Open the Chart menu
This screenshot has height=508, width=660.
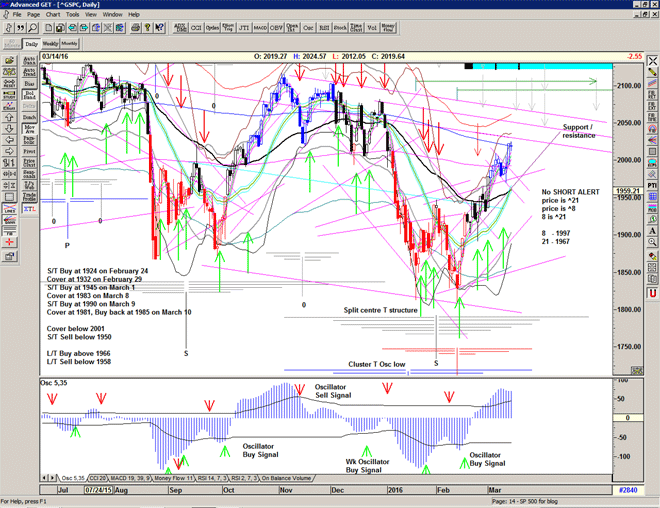click(52, 15)
